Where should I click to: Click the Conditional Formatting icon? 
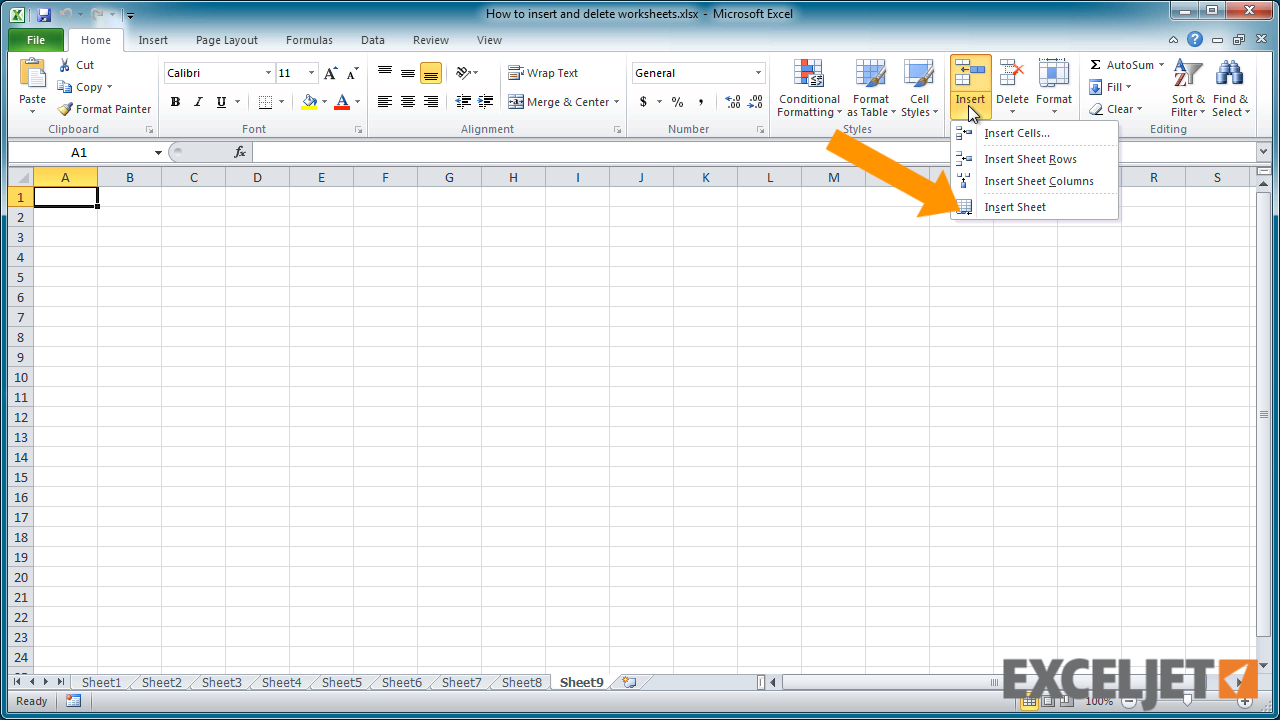[808, 74]
